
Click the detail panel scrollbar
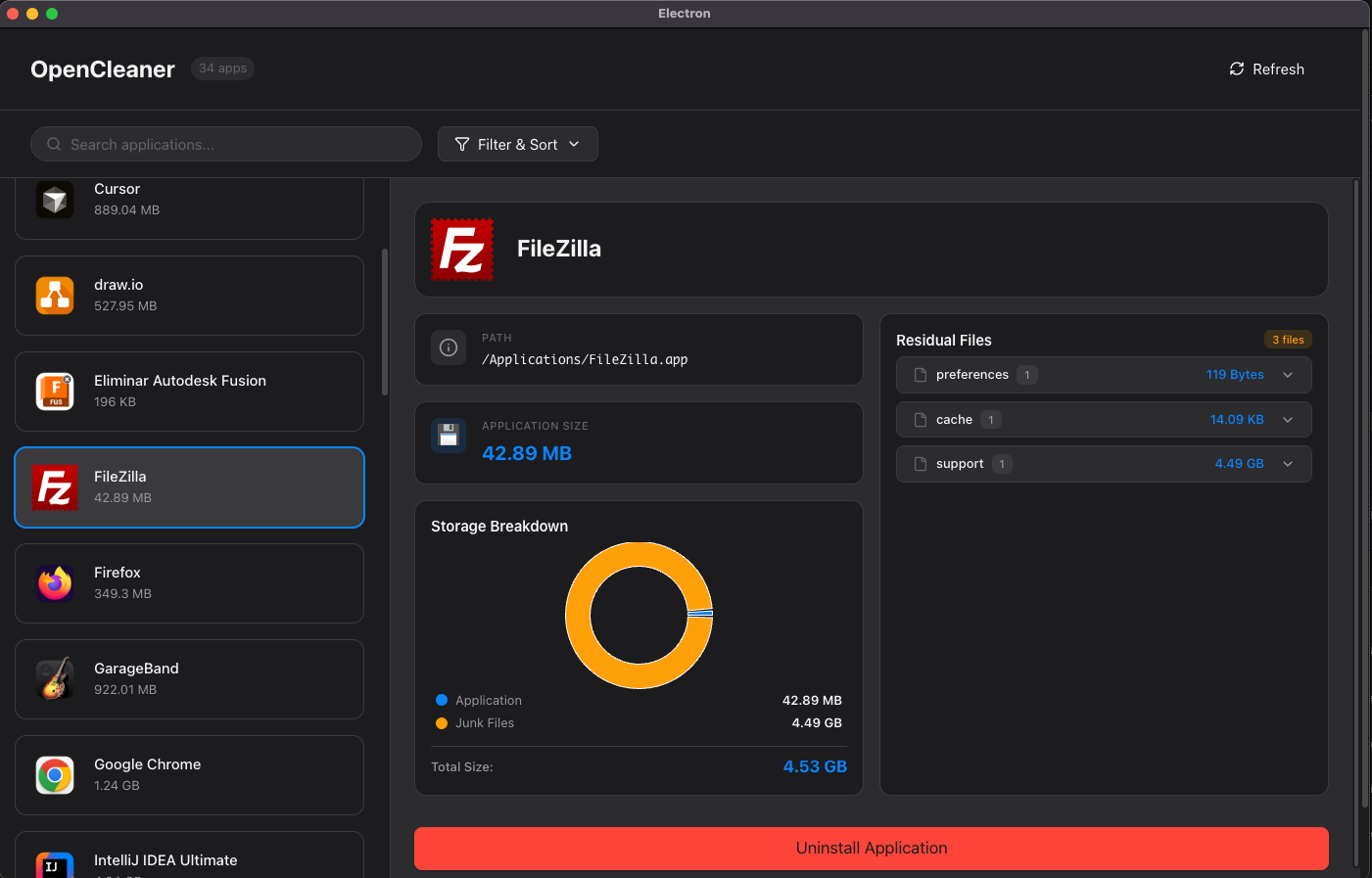[1355, 524]
